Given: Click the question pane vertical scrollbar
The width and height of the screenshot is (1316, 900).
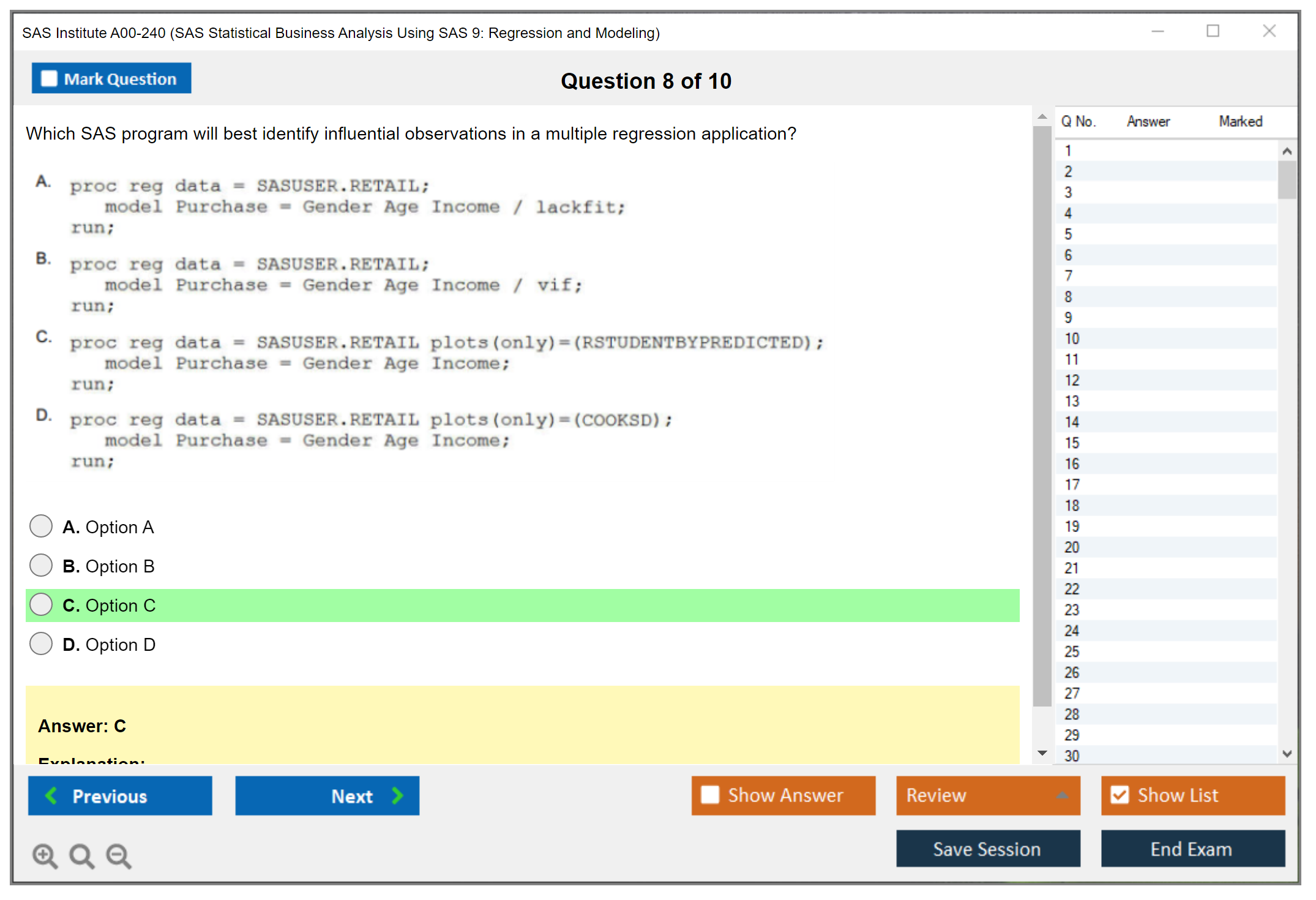Looking at the screenshot, I should pos(1042,416).
